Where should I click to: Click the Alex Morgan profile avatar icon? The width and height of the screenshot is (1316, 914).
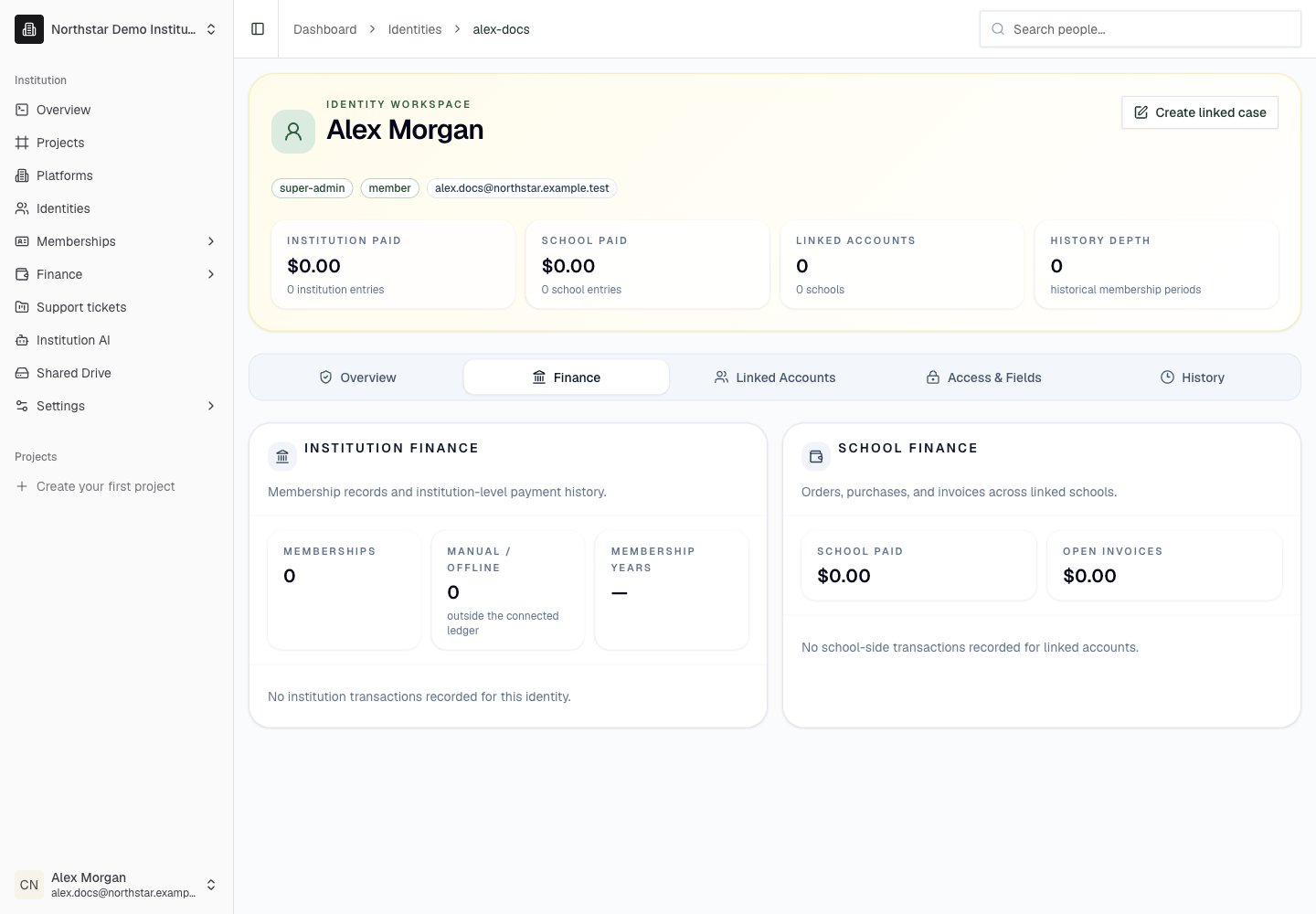293,132
